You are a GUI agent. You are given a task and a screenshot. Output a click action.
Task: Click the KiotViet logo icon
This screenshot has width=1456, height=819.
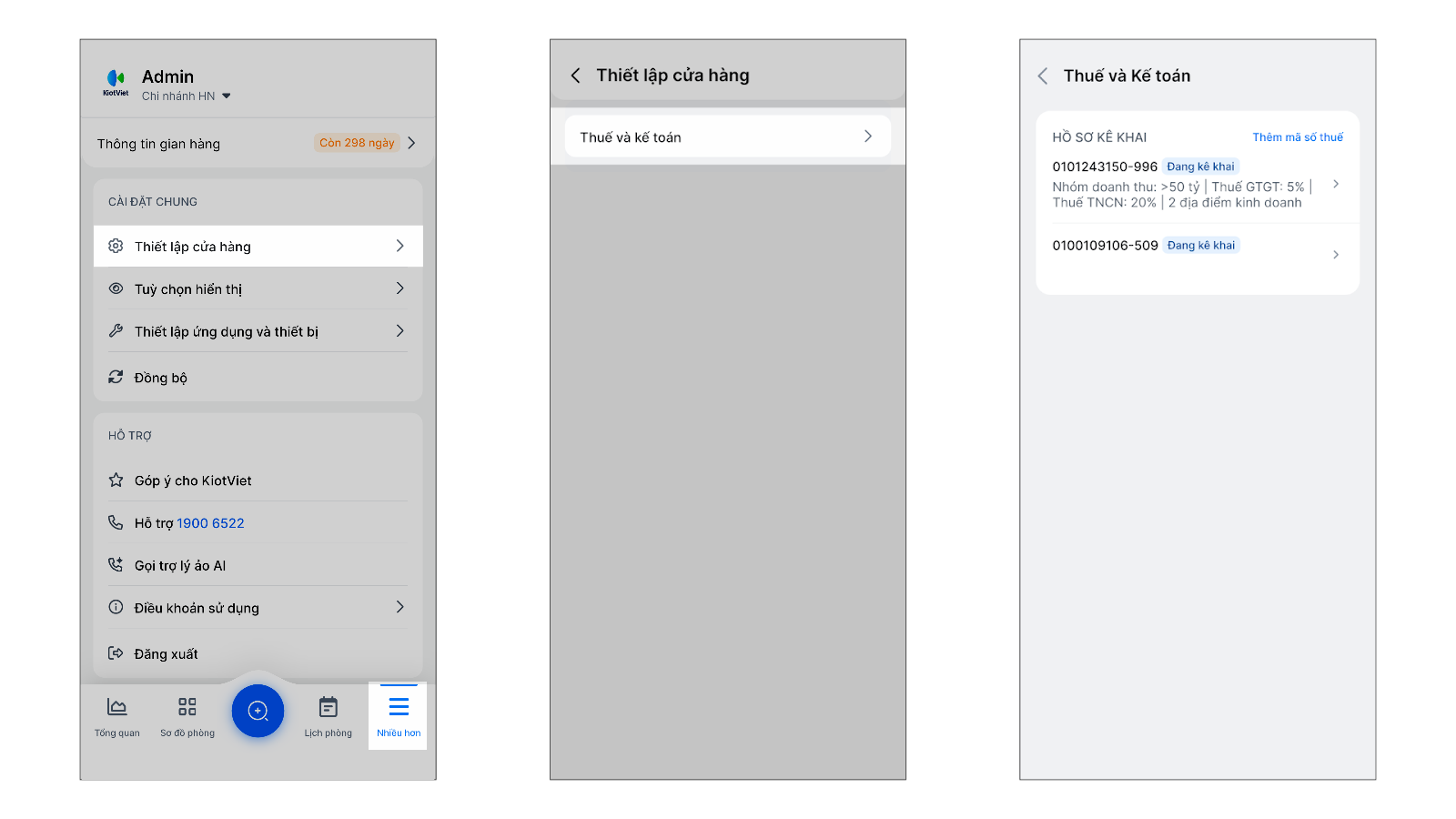click(x=116, y=81)
